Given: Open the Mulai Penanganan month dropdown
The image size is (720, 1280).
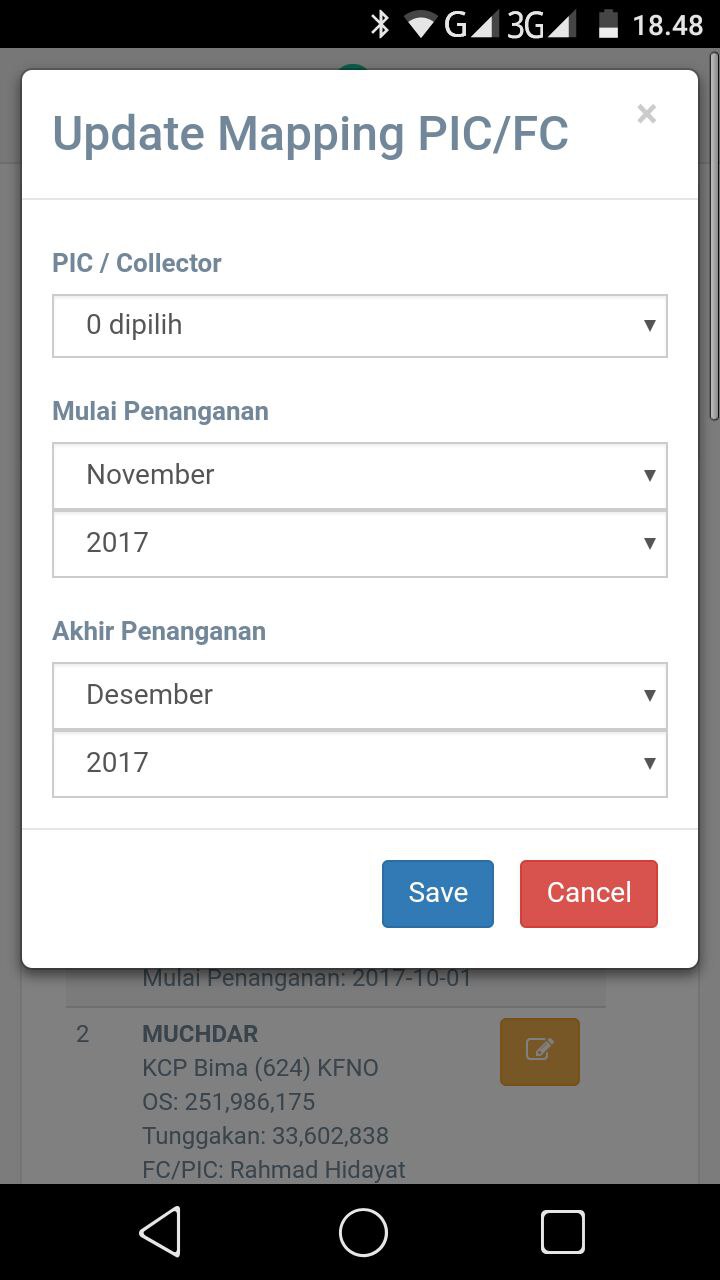Looking at the screenshot, I should coord(359,474).
